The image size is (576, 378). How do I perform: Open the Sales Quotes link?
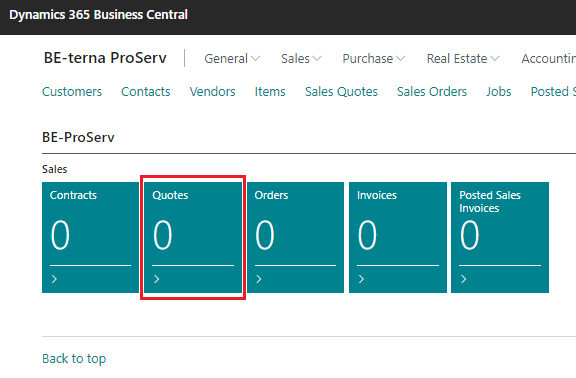tap(341, 91)
